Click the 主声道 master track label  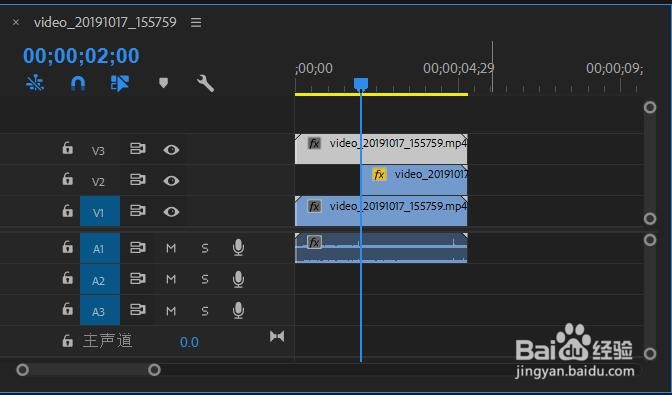point(108,341)
